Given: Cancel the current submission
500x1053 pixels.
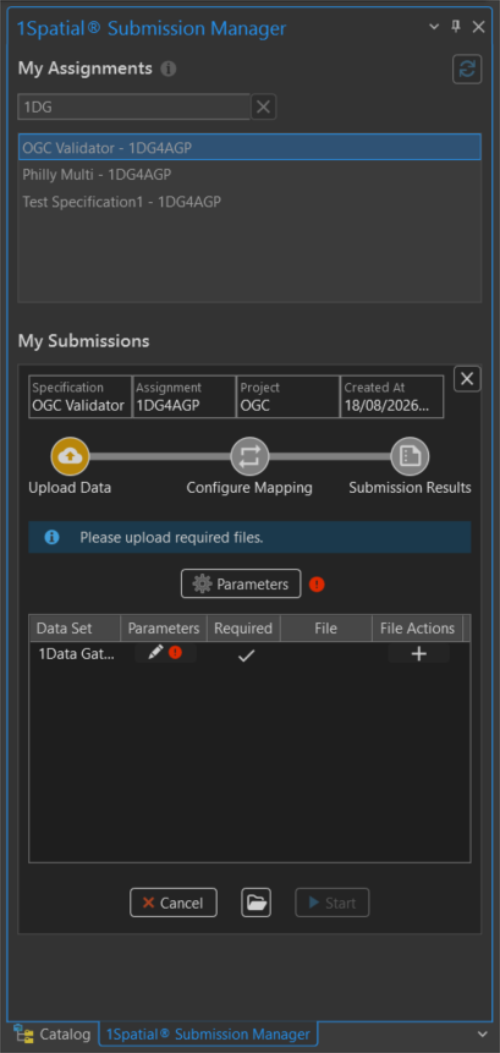Looking at the screenshot, I should pyautogui.click(x=173, y=903).
